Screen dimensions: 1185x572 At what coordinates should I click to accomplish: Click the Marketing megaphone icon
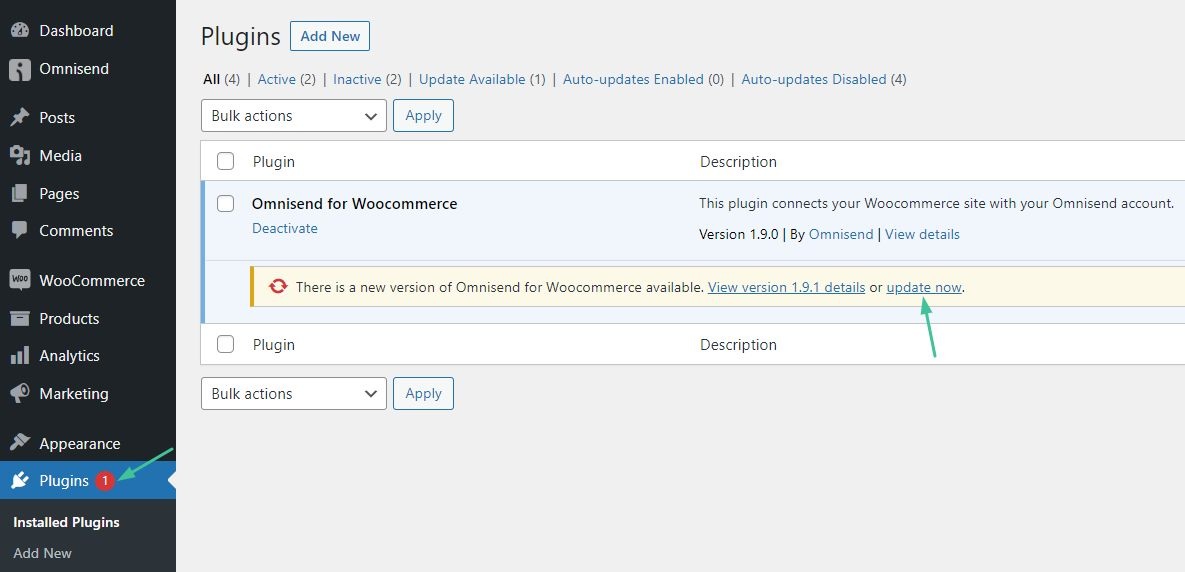(20, 394)
